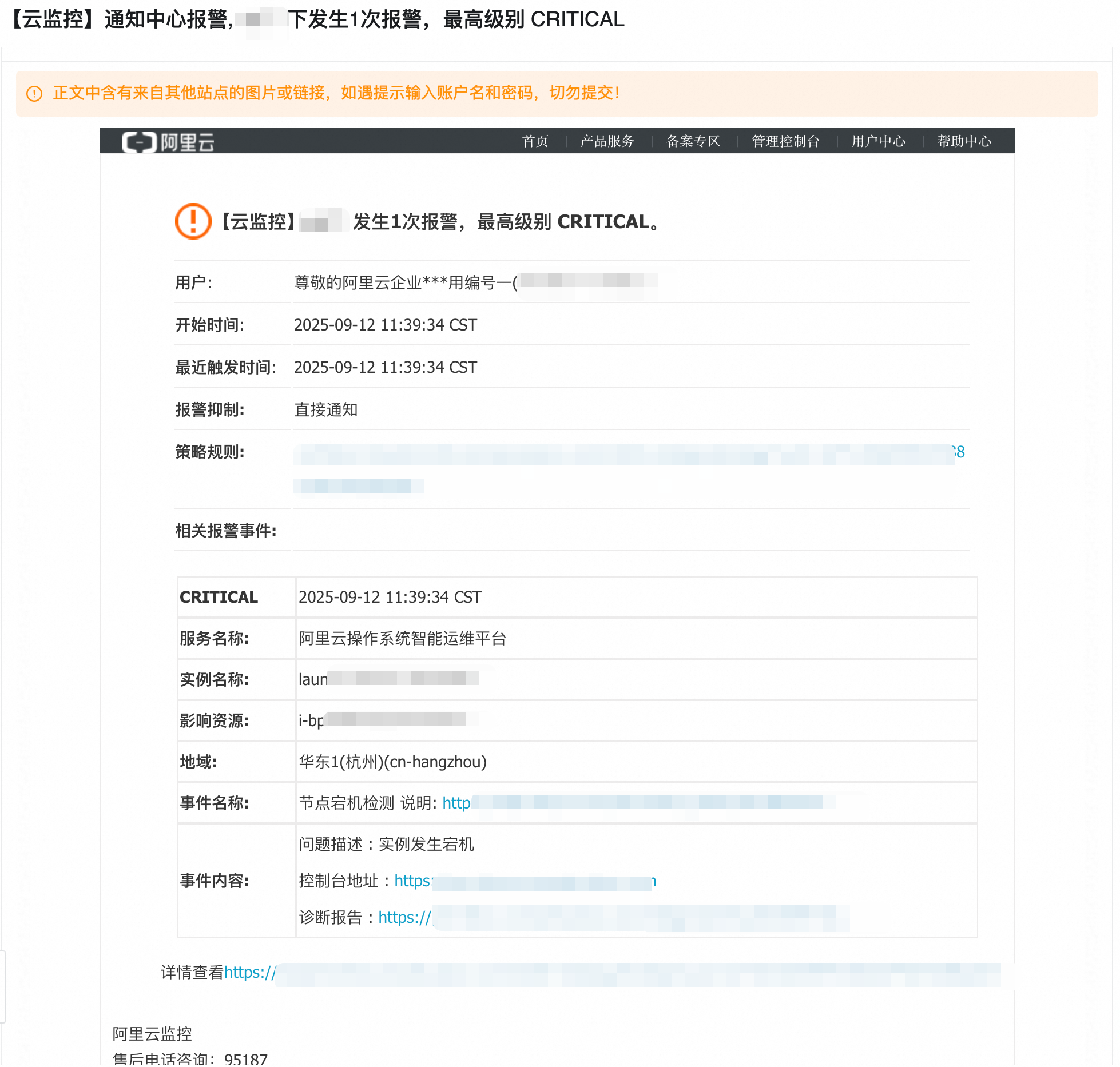Viewport: 1120px width, 1067px height.
Task: Click the 报警抑制 label
Action: click(209, 409)
